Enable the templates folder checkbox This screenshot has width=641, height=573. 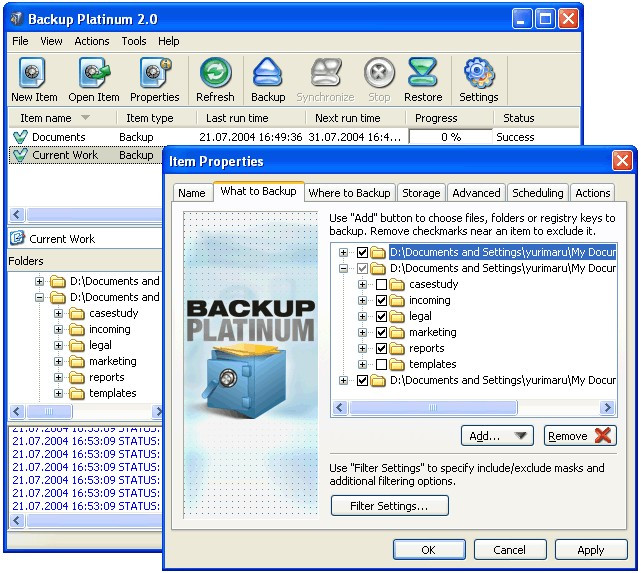[x=381, y=364]
